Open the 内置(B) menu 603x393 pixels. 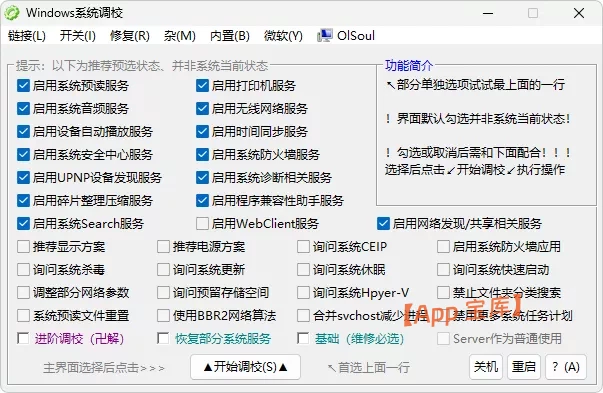point(230,36)
